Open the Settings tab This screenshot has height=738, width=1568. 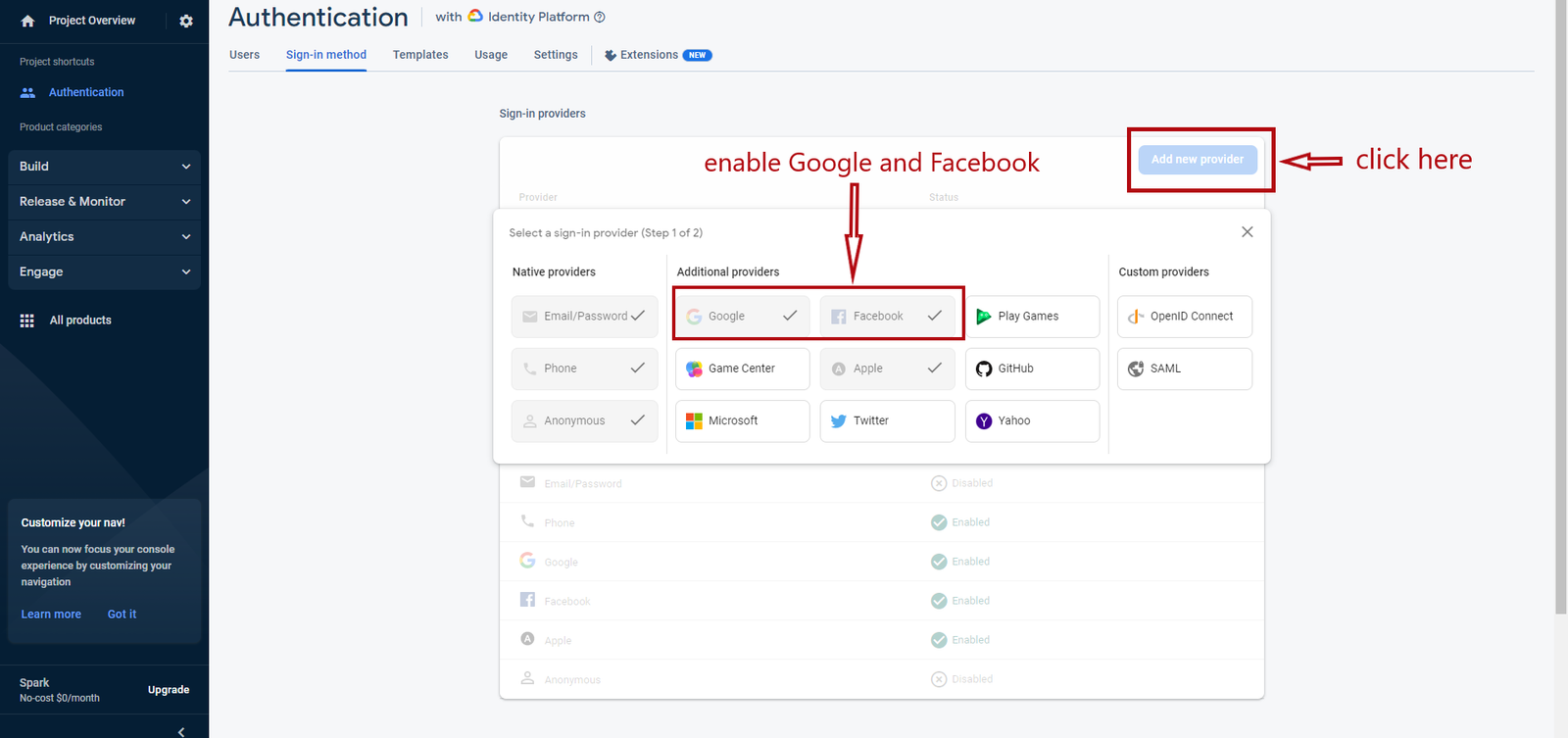pos(556,55)
